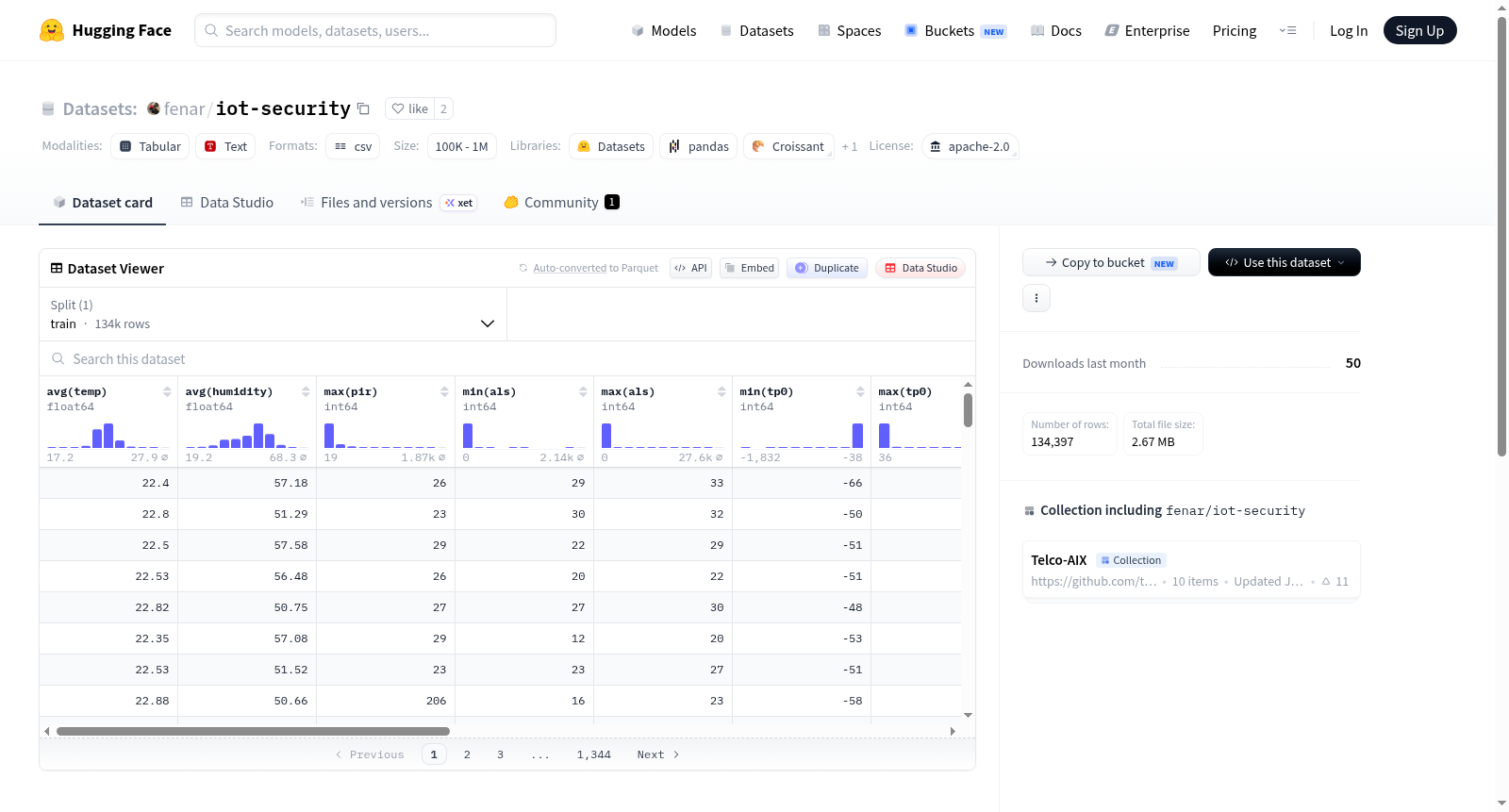The width and height of the screenshot is (1509, 812).
Task: Click the avg(temp) histogram chart
Action: click(x=108, y=435)
